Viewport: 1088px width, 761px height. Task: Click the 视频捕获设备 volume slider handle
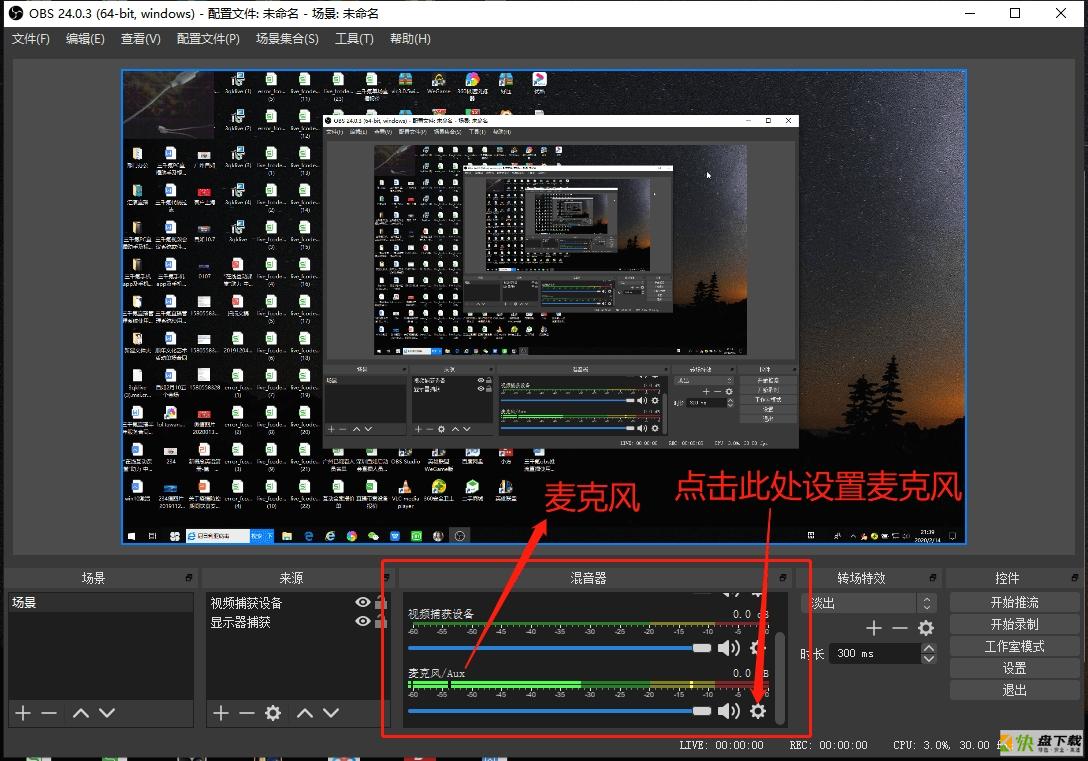(x=702, y=648)
